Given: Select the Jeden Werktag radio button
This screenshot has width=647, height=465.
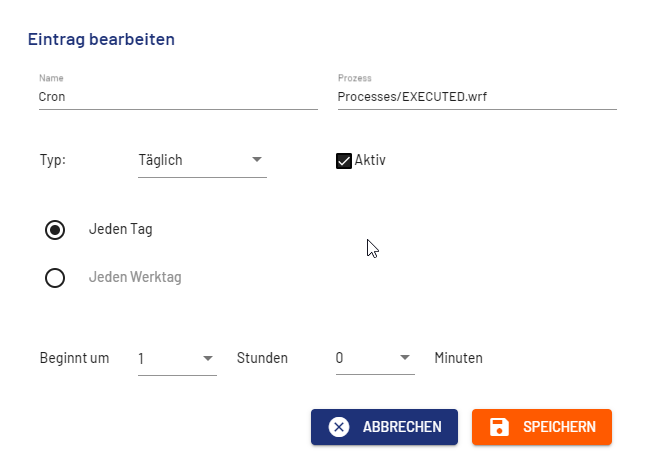Looking at the screenshot, I should pos(55,277).
